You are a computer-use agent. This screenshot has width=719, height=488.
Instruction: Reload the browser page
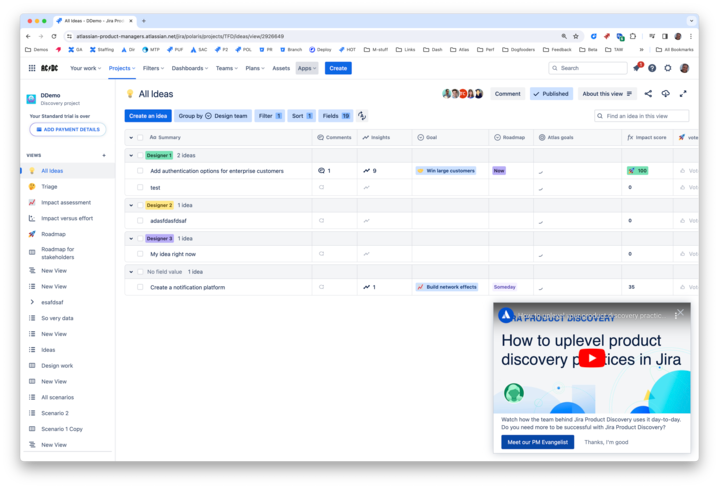[x=54, y=36]
